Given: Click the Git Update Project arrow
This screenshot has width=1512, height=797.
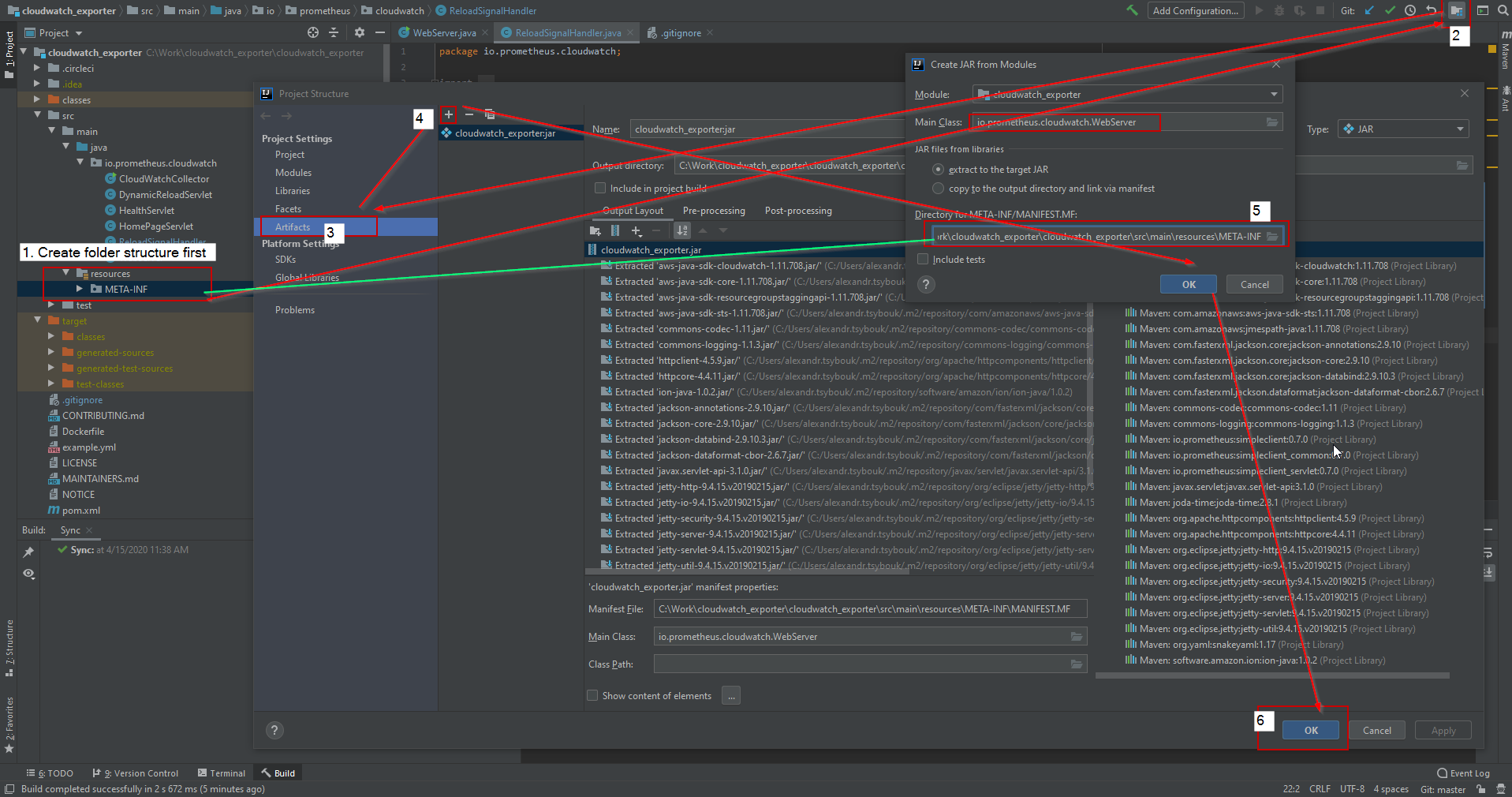Looking at the screenshot, I should [1370, 10].
